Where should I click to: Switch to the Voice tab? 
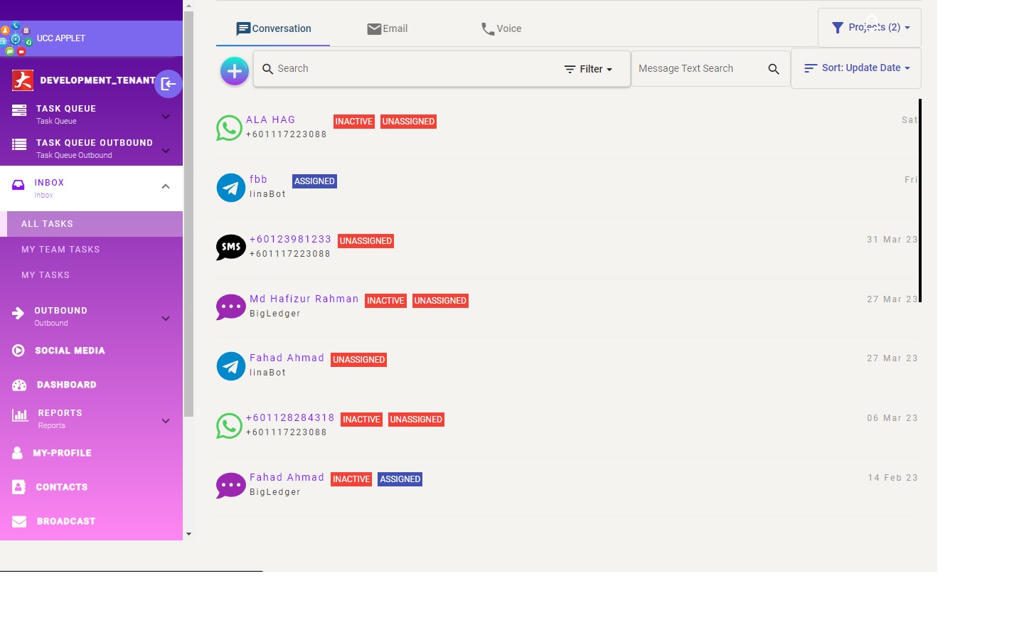(501, 29)
